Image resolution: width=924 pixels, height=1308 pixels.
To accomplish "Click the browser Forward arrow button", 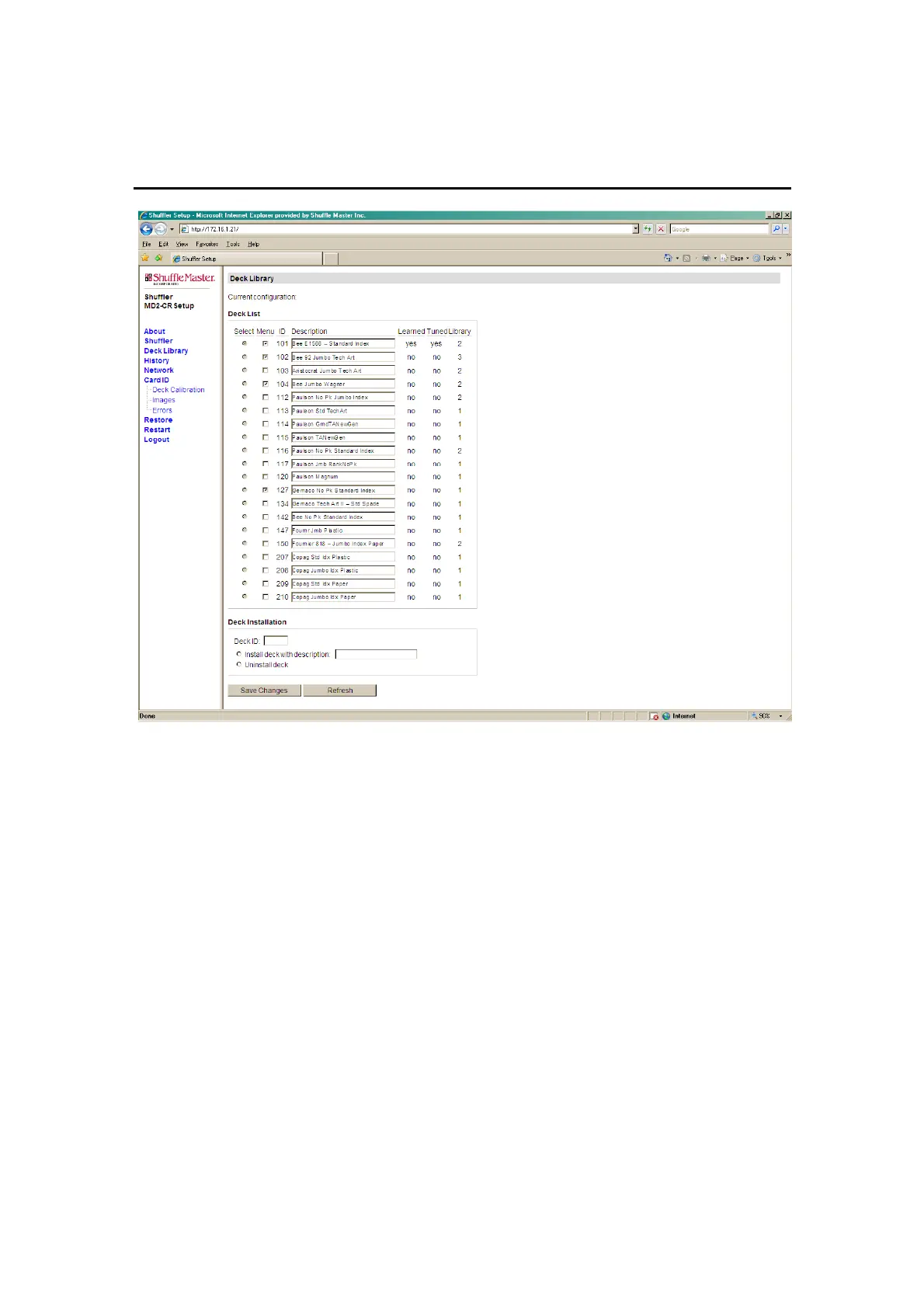I will click(x=160, y=229).
